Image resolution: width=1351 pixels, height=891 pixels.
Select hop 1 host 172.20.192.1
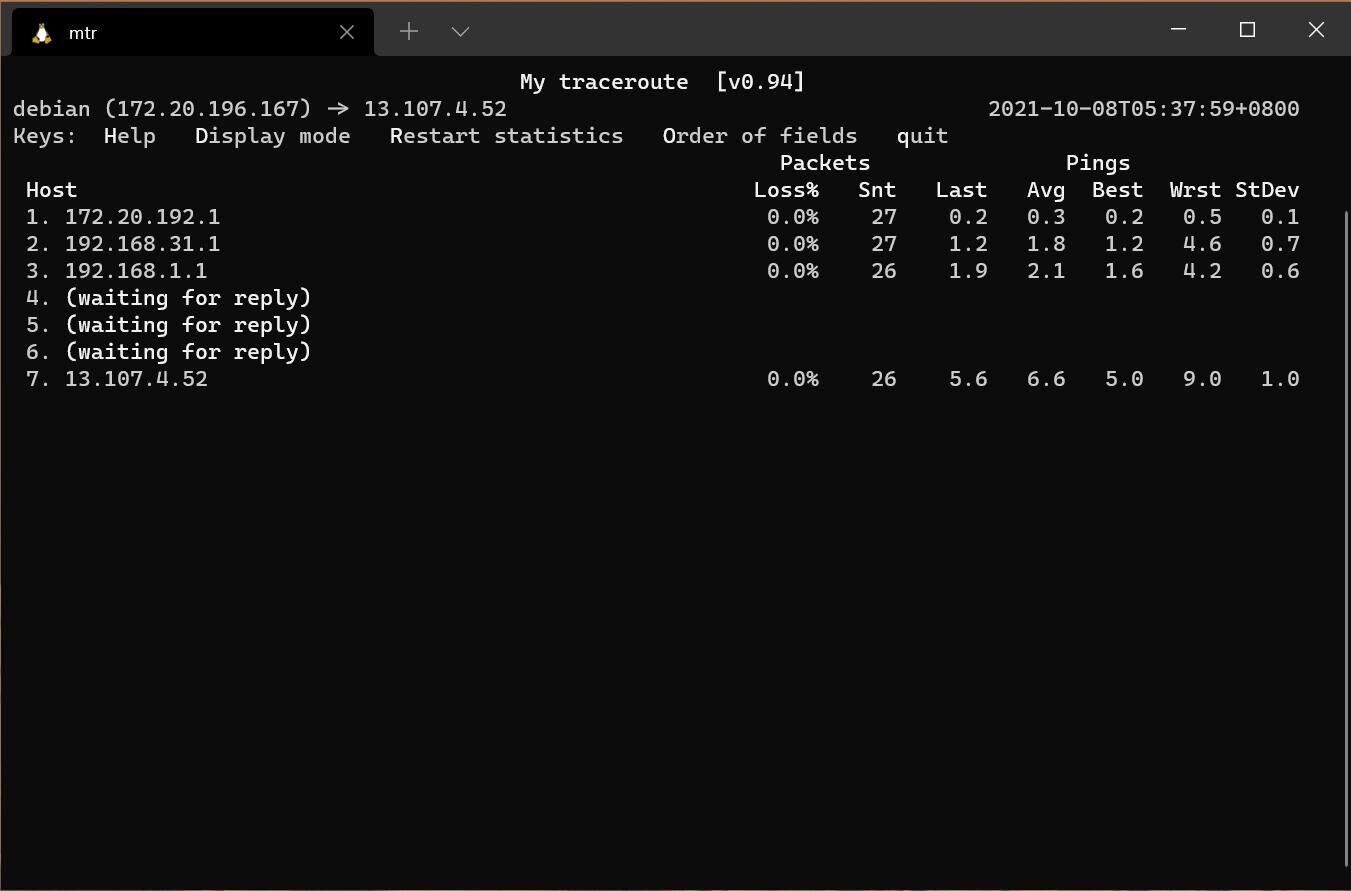tap(142, 217)
